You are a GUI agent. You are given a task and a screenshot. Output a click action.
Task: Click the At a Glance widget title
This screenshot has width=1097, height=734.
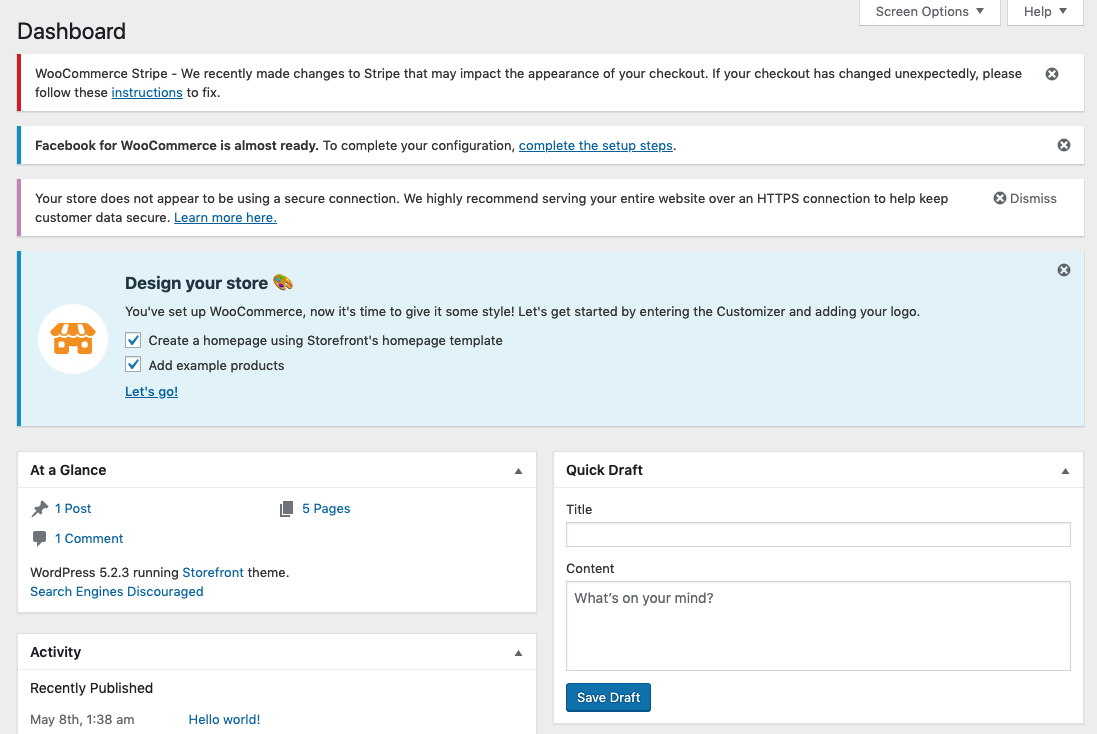tap(68, 470)
